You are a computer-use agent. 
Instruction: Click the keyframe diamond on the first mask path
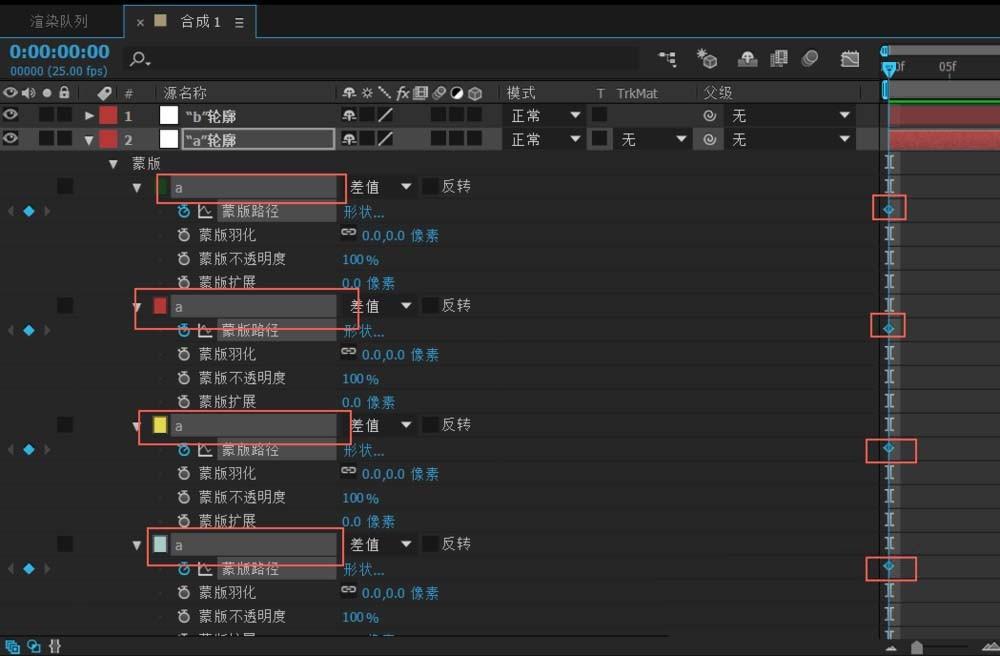tap(889, 207)
